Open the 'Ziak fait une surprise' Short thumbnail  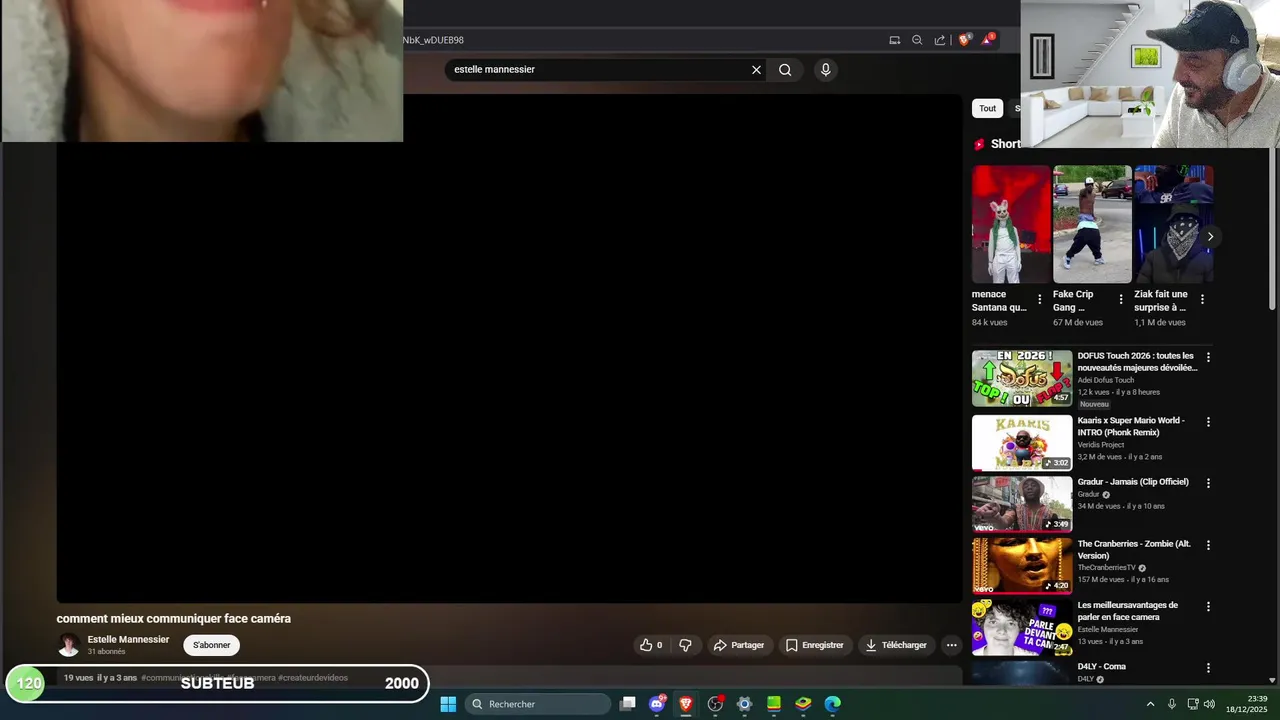click(x=1173, y=224)
